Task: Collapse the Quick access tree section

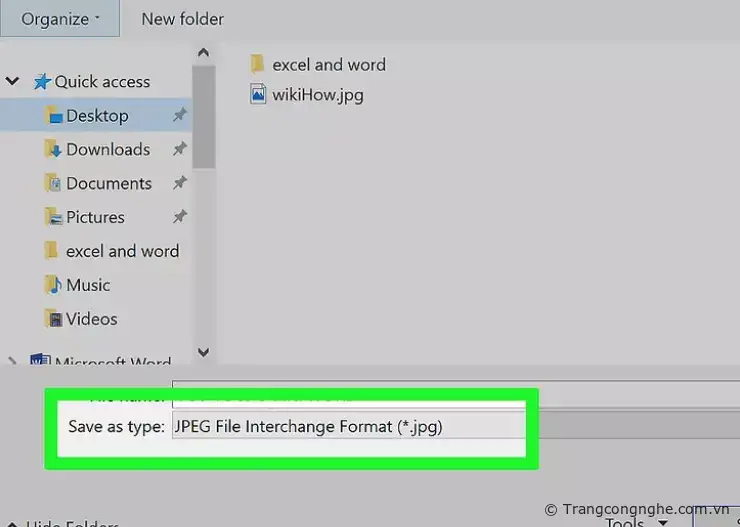Action: (x=13, y=82)
